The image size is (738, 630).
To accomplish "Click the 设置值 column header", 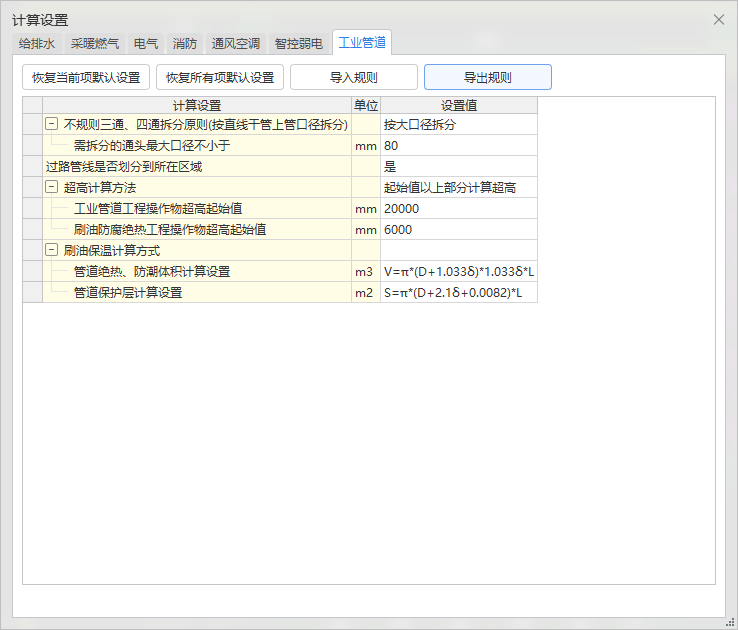I will (x=458, y=105).
